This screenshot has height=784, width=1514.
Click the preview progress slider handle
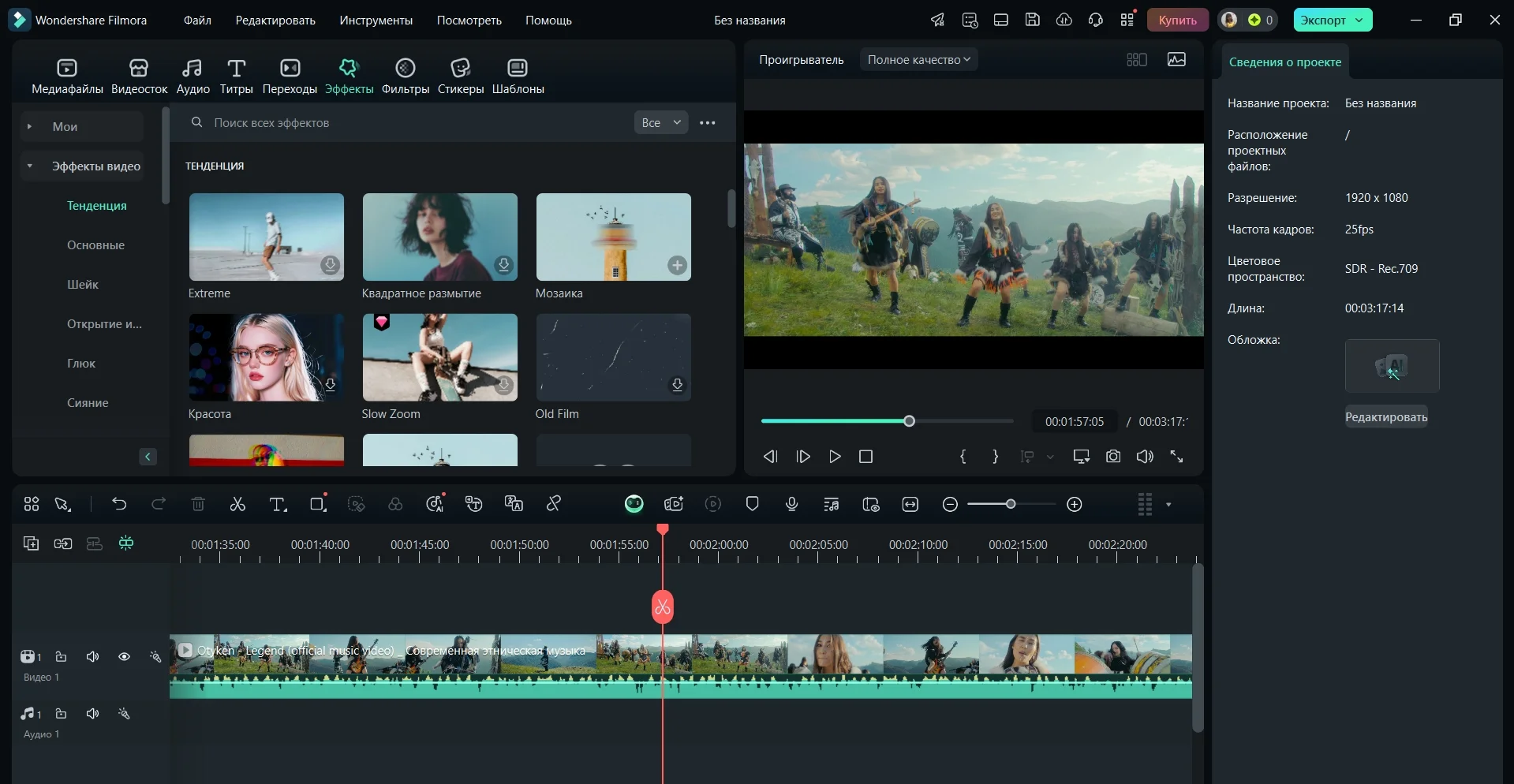[909, 421]
